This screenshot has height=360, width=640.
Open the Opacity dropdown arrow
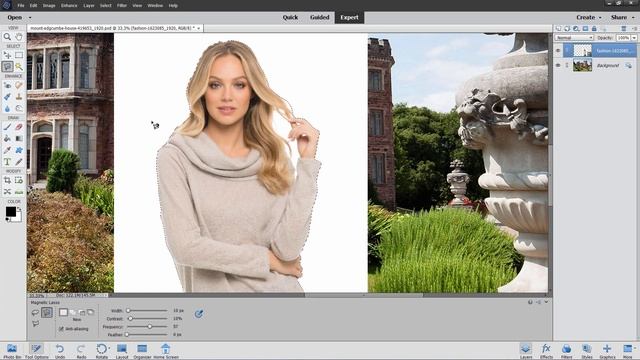click(x=634, y=38)
